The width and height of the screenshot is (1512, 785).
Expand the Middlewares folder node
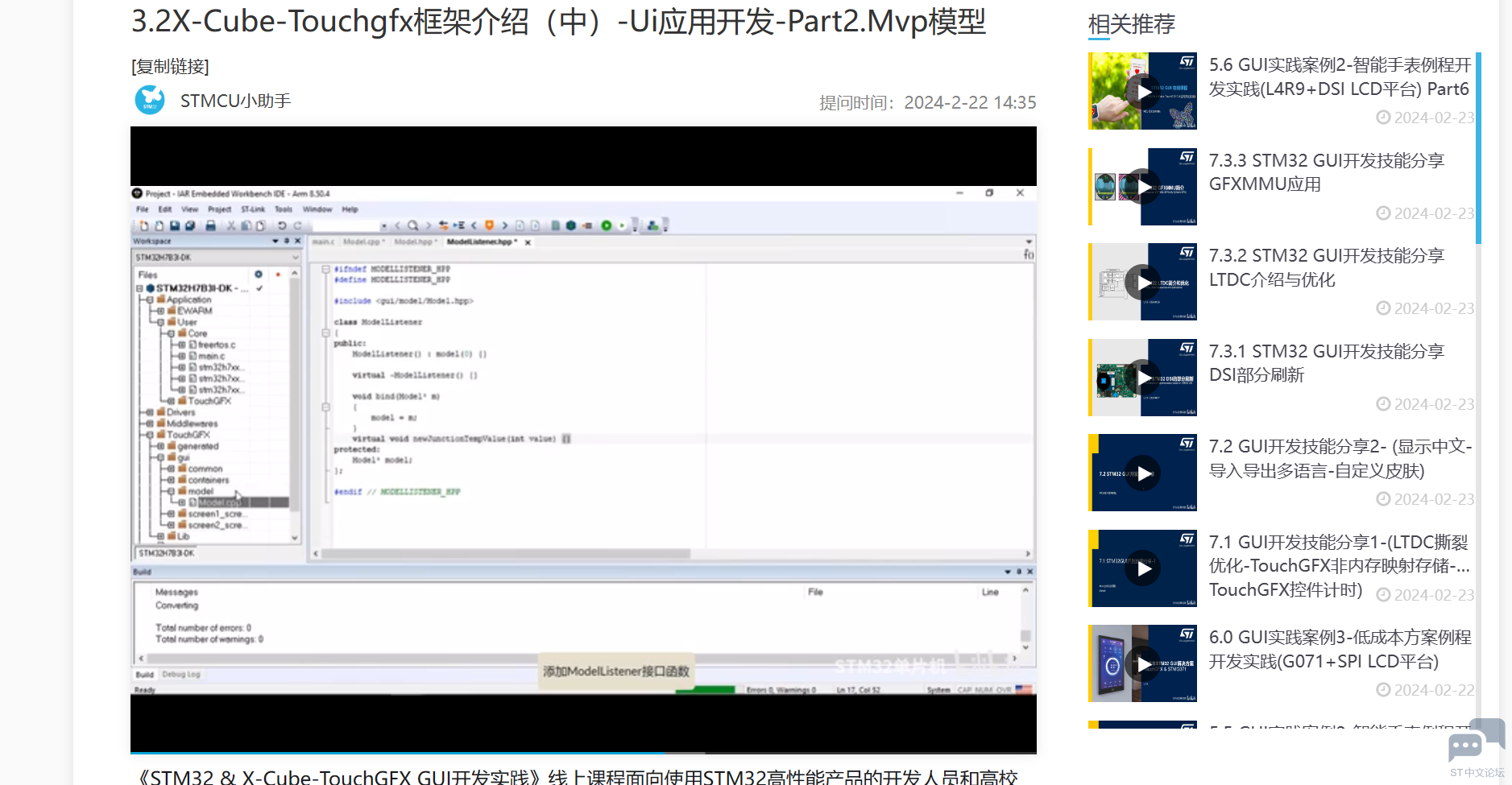click(150, 423)
